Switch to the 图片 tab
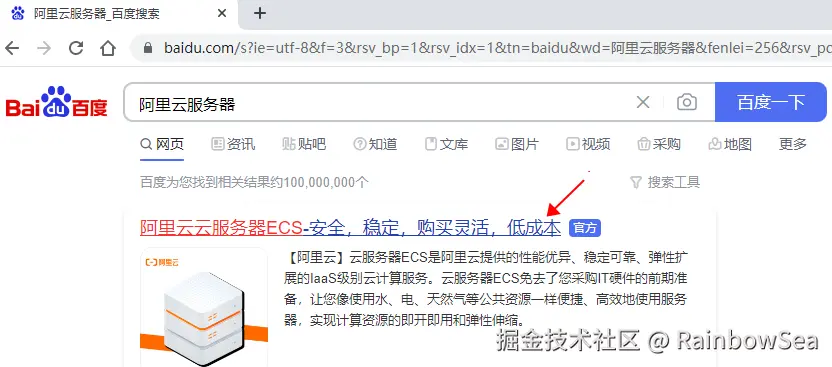This screenshot has width=832, height=367. point(517,144)
